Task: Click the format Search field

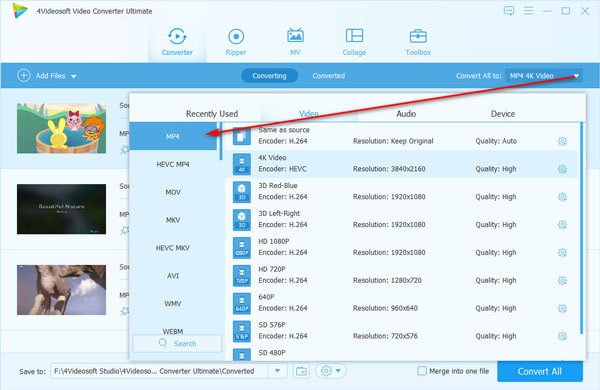Action: point(177,343)
